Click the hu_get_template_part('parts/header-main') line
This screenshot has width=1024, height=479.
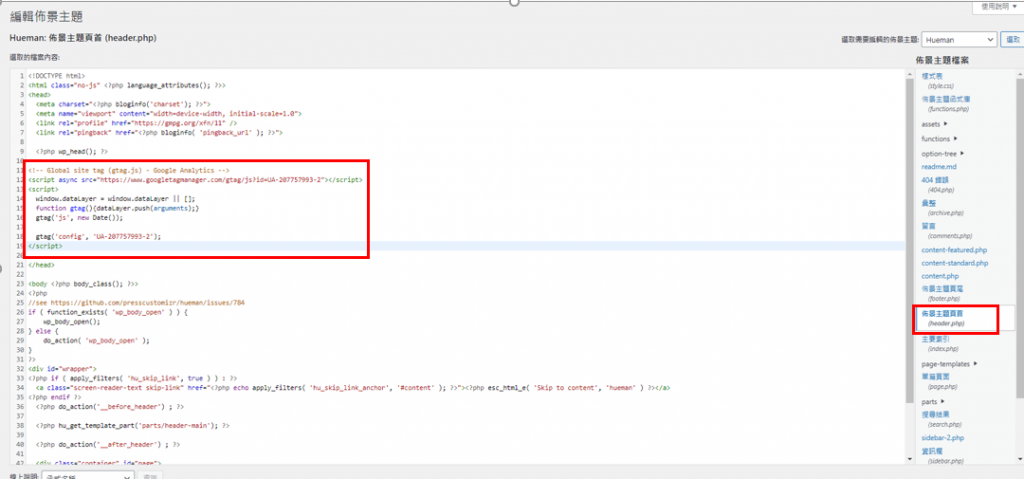pos(133,425)
